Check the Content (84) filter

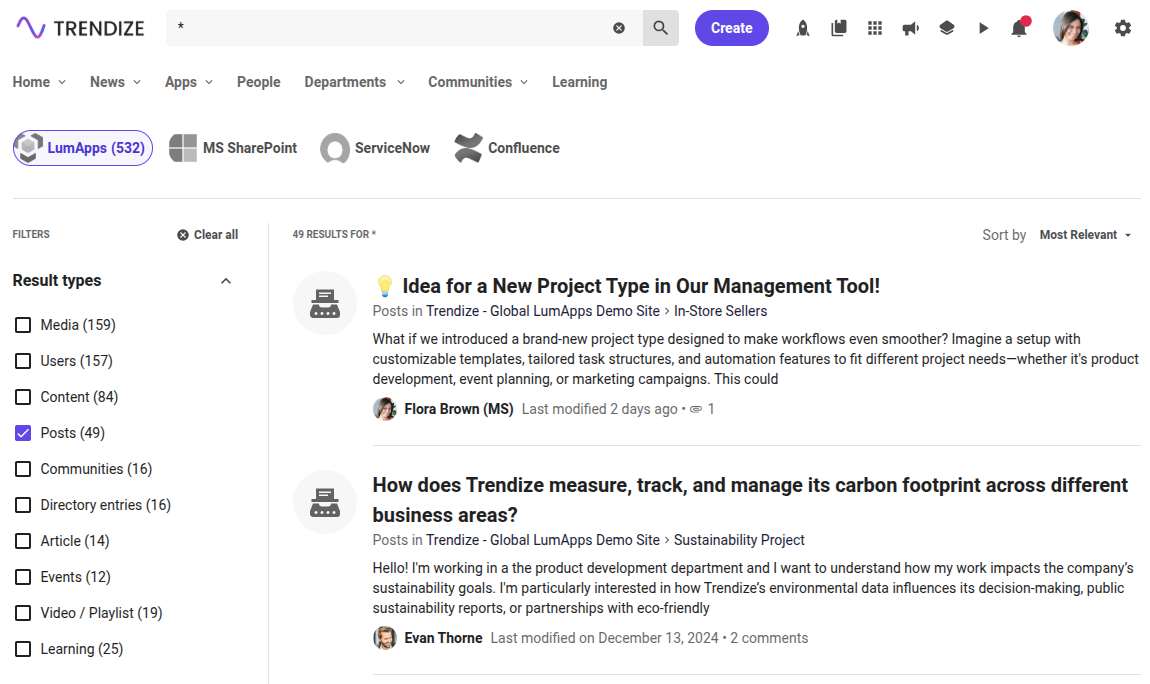pyautogui.click(x=23, y=397)
